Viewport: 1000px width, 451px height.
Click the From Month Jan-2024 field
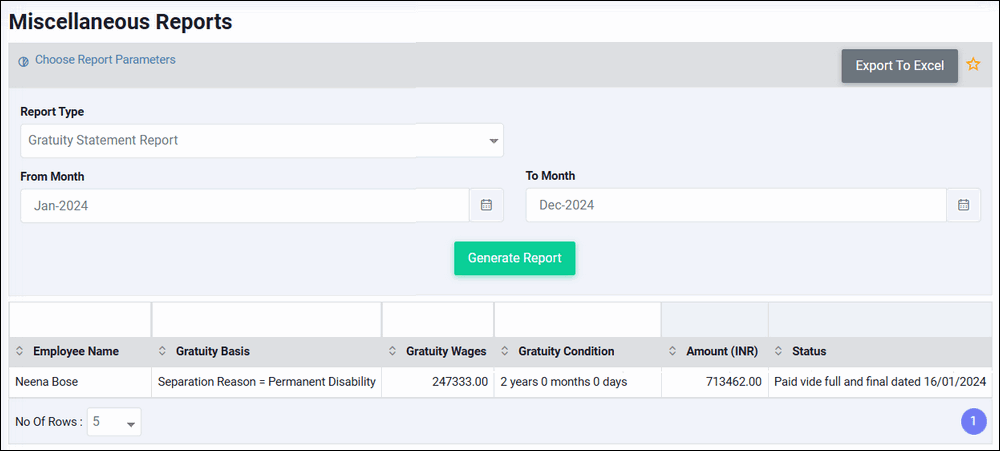(x=245, y=205)
